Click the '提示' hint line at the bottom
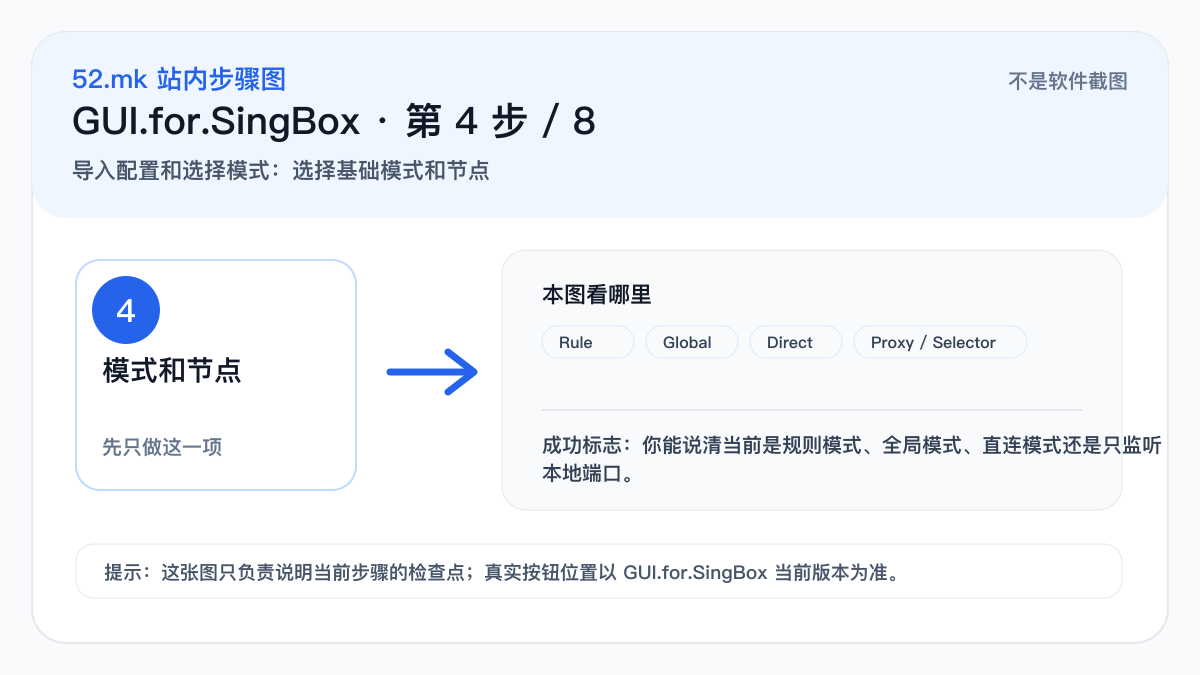The height and width of the screenshot is (675, 1200). pos(502,573)
